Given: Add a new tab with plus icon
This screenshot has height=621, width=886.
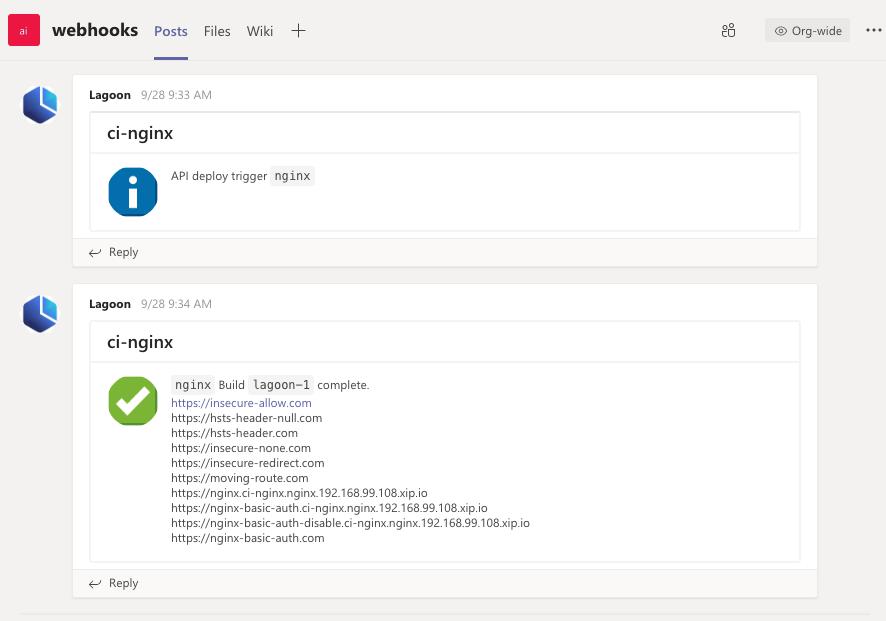Looking at the screenshot, I should pos(298,31).
